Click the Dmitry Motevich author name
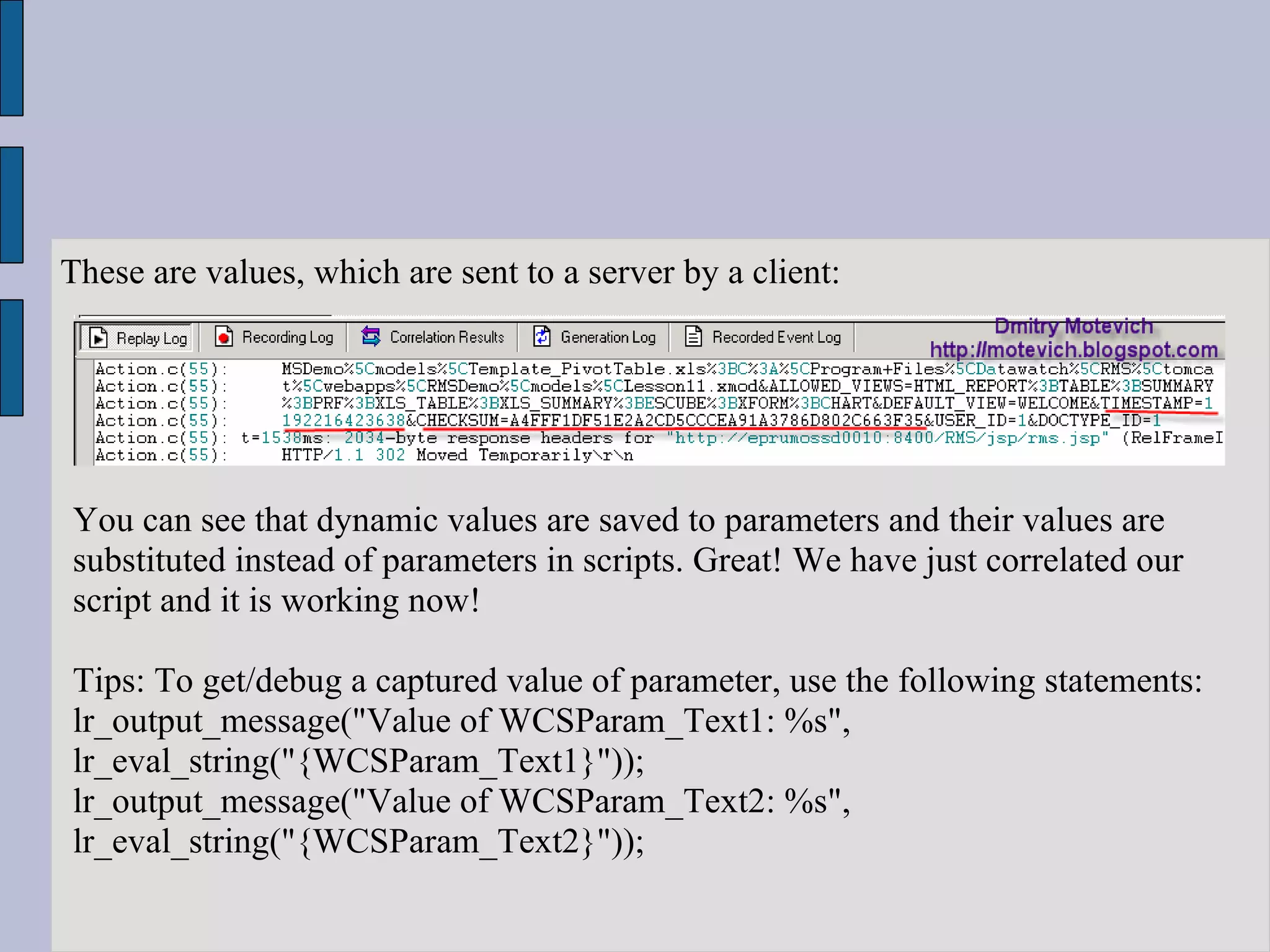Image resolution: width=1270 pixels, height=952 pixels. (1073, 326)
